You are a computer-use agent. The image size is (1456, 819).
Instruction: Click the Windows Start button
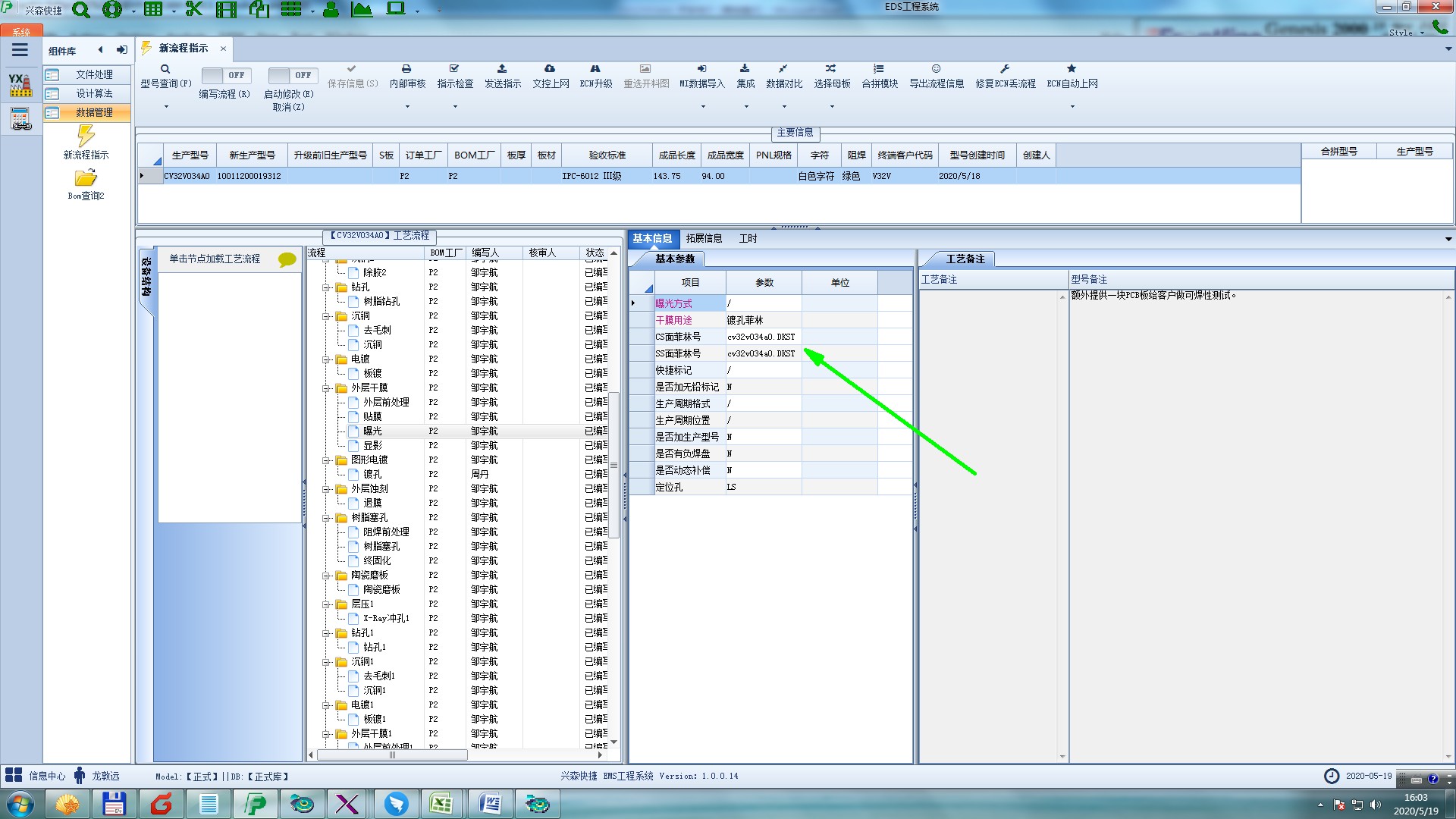coord(20,804)
